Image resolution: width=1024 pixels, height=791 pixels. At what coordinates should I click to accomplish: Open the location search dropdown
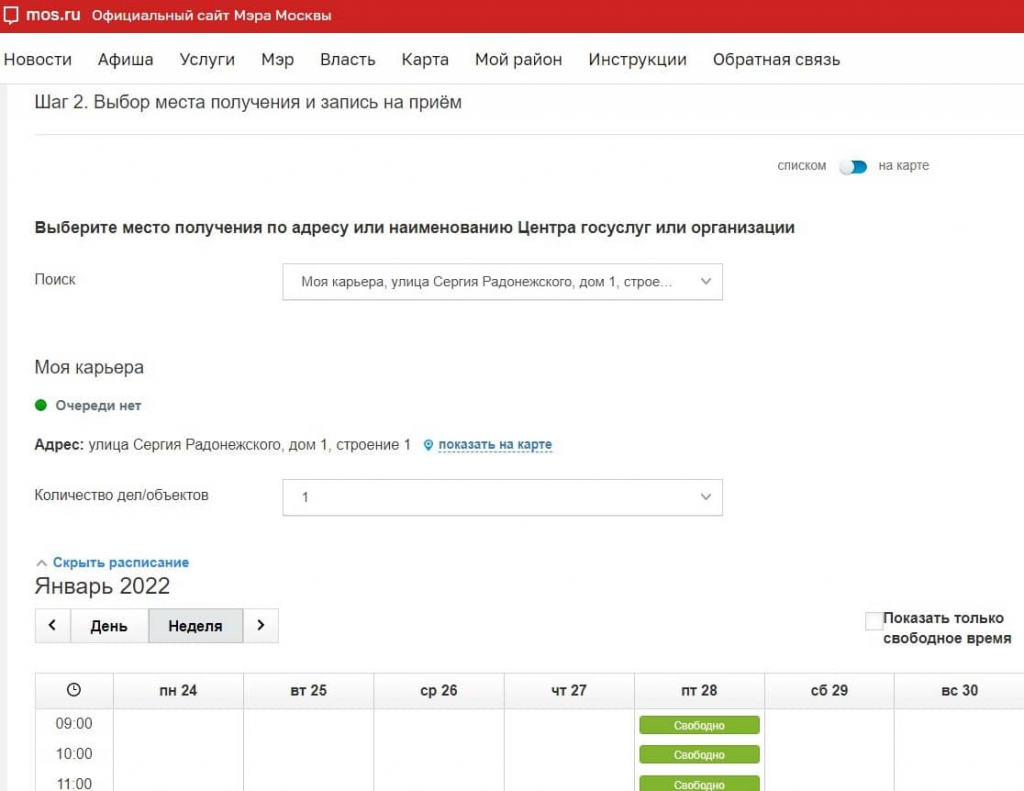click(x=502, y=282)
